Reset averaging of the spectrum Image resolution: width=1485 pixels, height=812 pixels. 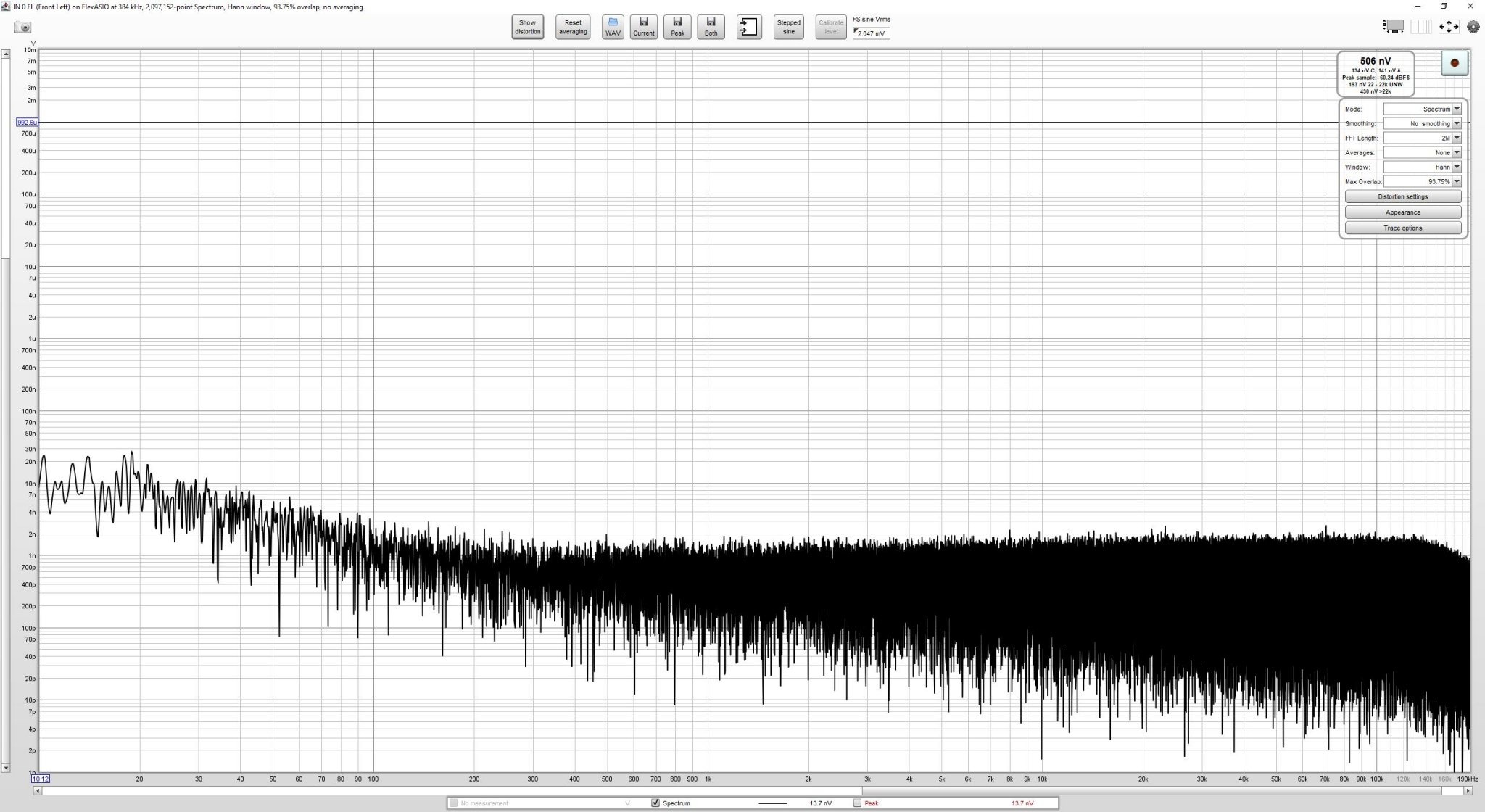tap(573, 28)
